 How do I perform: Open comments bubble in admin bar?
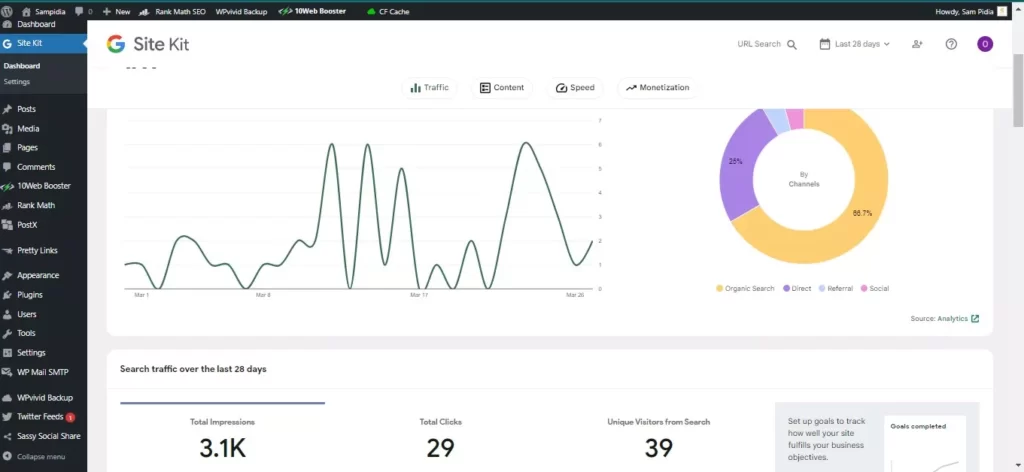tap(84, 11)
